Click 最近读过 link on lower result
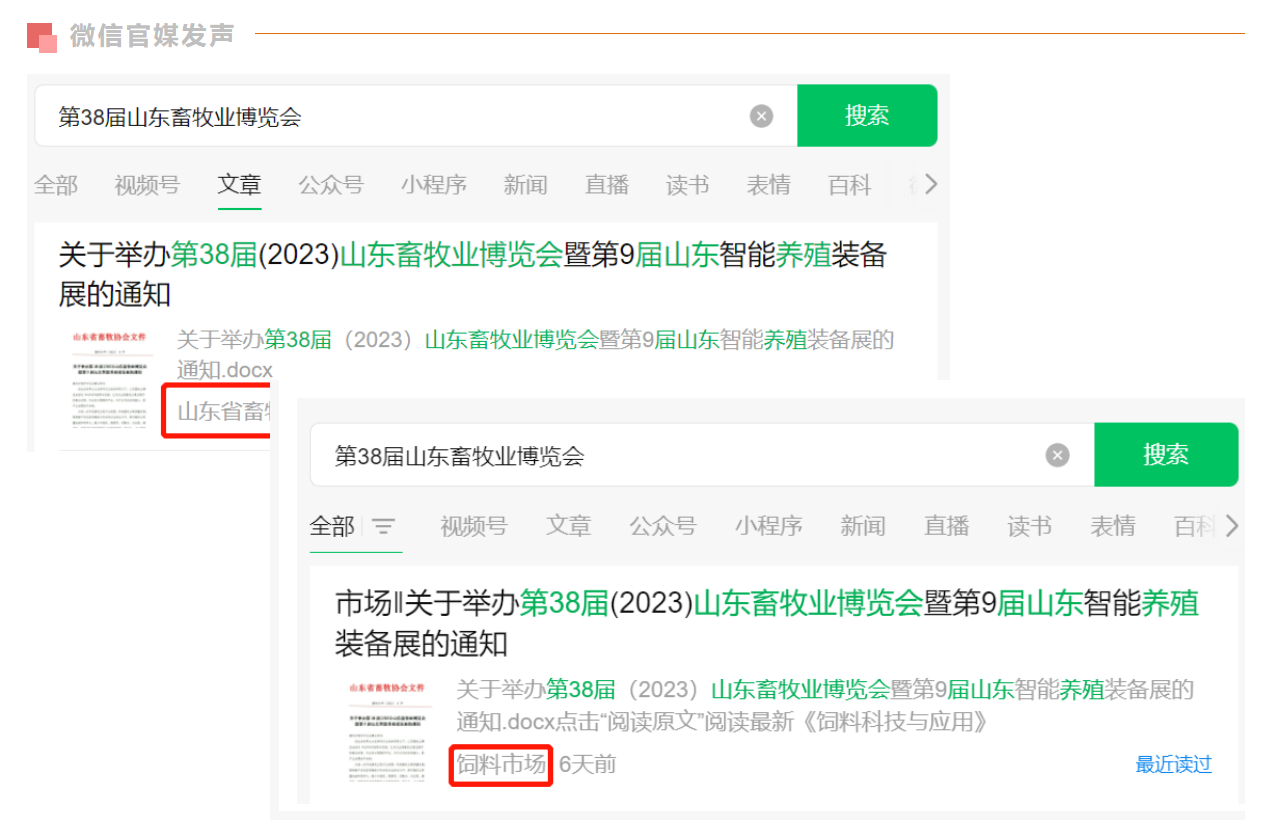This screenshot has width=1277, height=837. [x=1173, y=765]
